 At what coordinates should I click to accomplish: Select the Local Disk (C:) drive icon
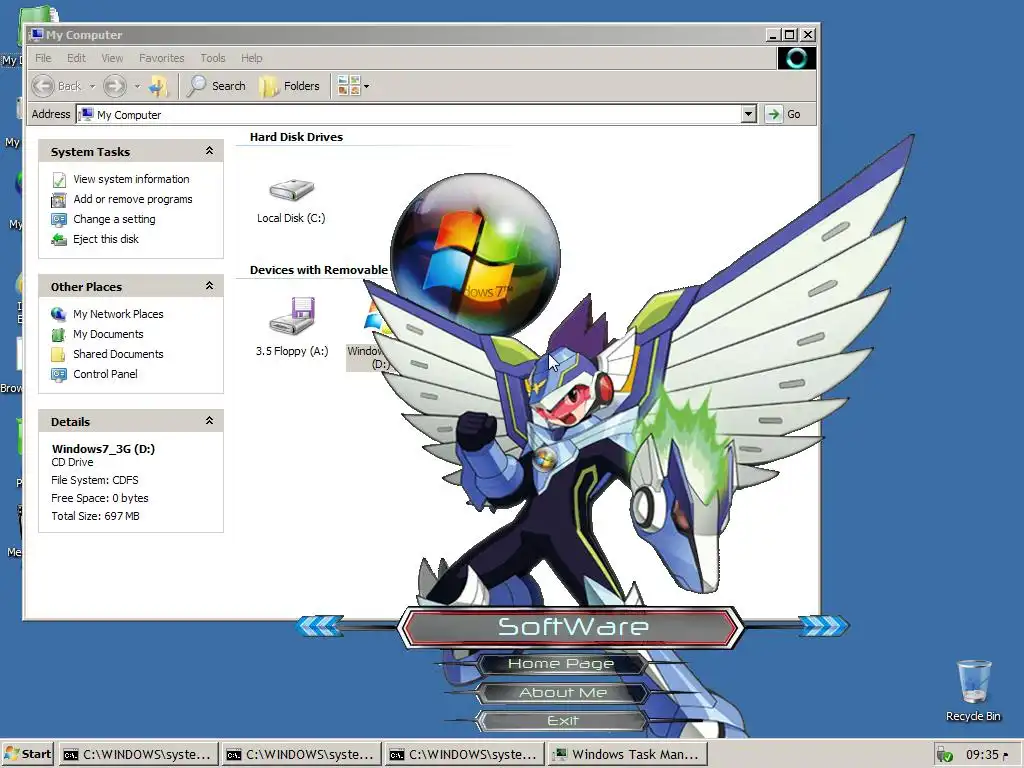(x=291, y=191)
